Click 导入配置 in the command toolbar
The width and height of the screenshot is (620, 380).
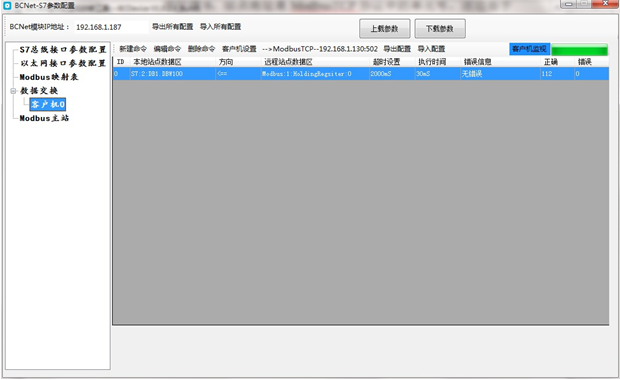pos(431,49)
